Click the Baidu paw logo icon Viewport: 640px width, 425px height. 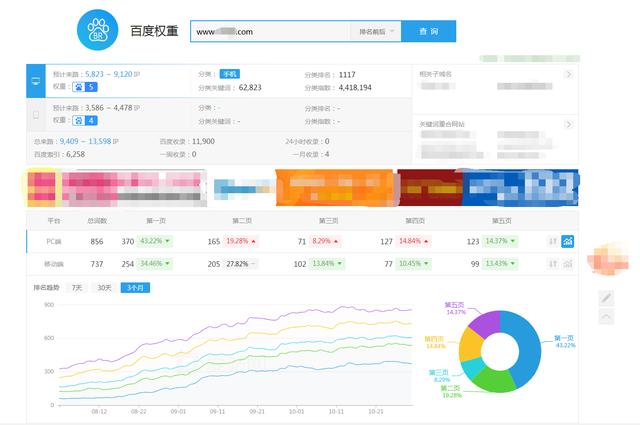96,31
